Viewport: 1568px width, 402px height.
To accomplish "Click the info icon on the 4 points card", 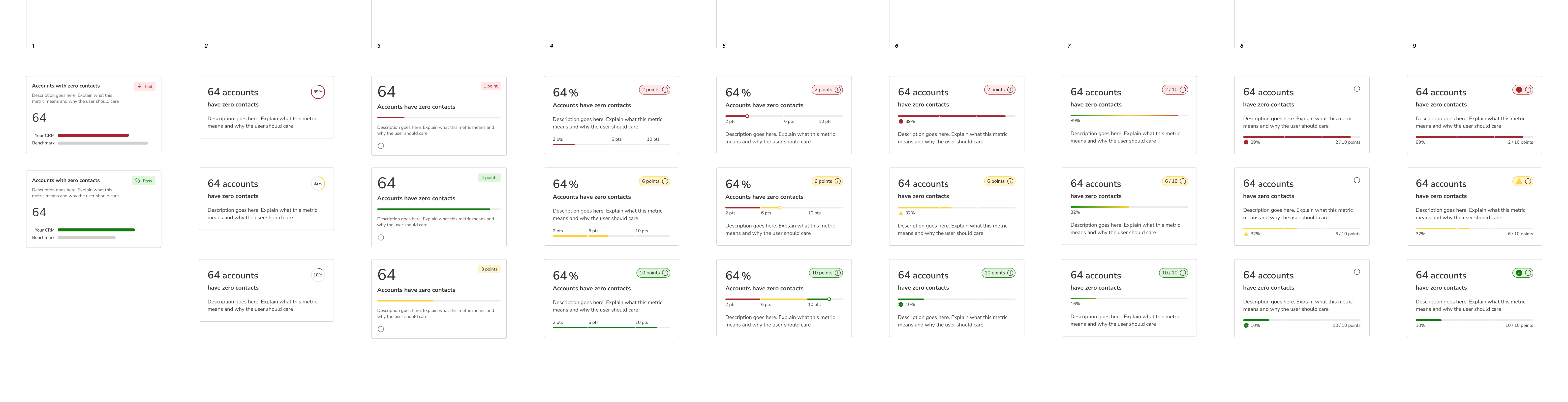I will (381, 237).
